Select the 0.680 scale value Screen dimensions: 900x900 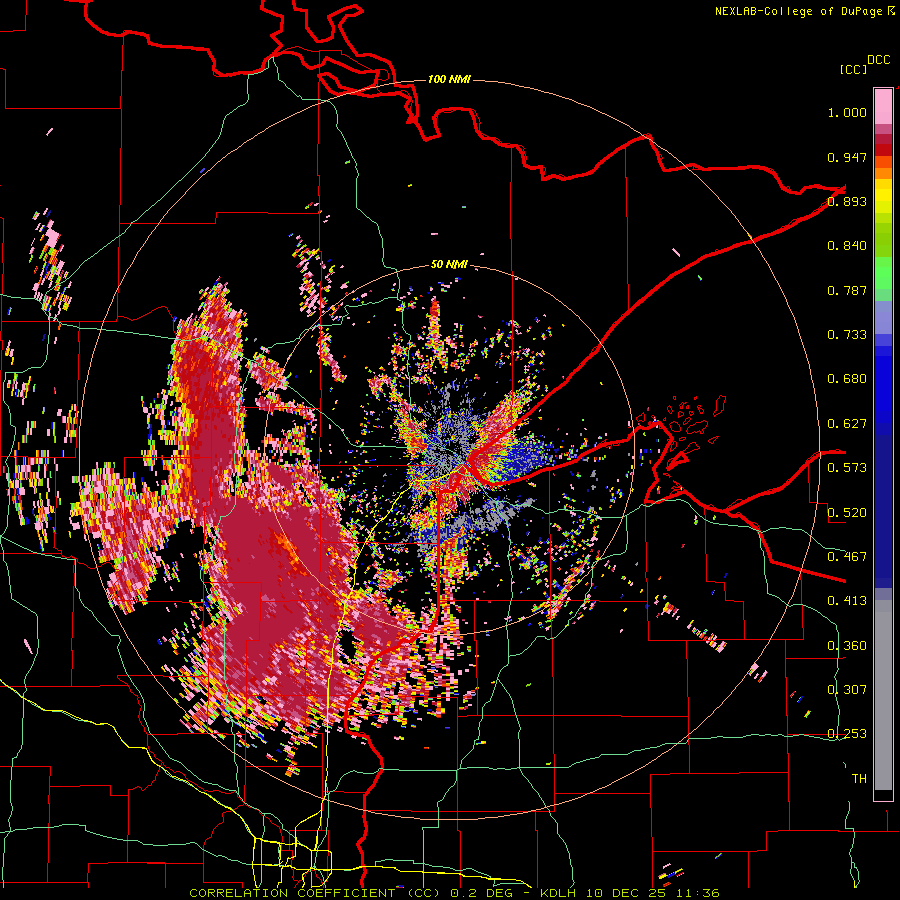[x=847, y=379]
